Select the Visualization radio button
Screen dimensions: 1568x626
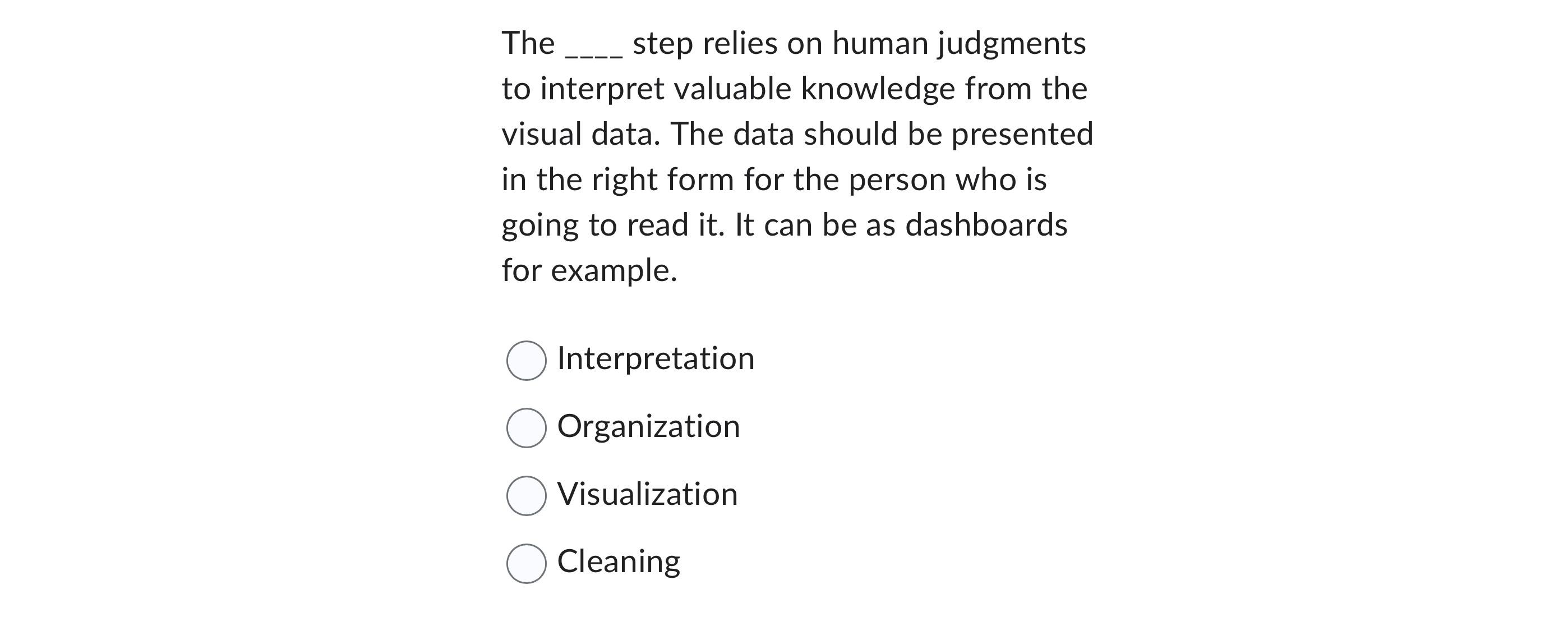tap(527, 496)
